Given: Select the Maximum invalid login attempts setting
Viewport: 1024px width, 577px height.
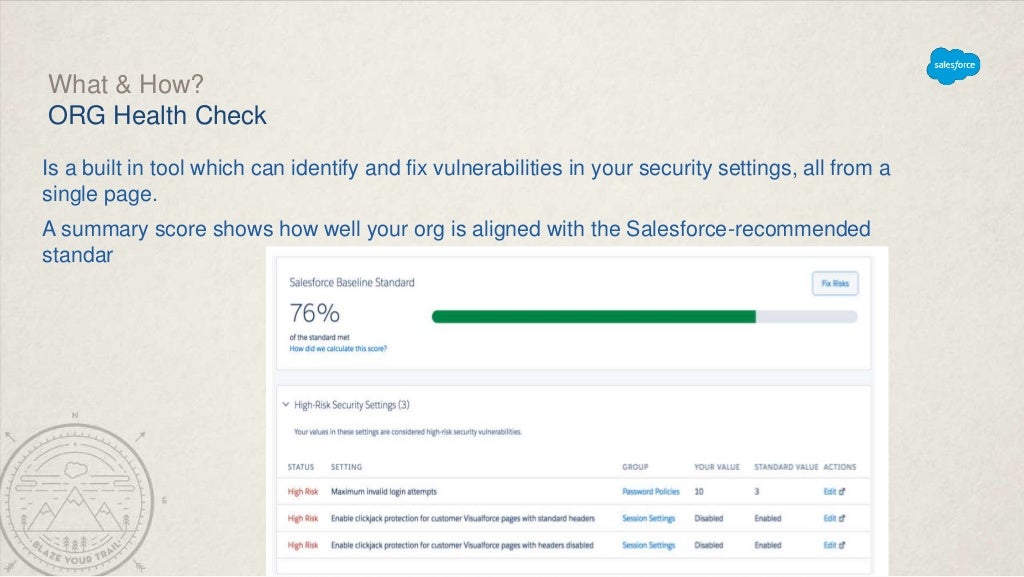Looking at the screenshot, I should tap(383, 492).
